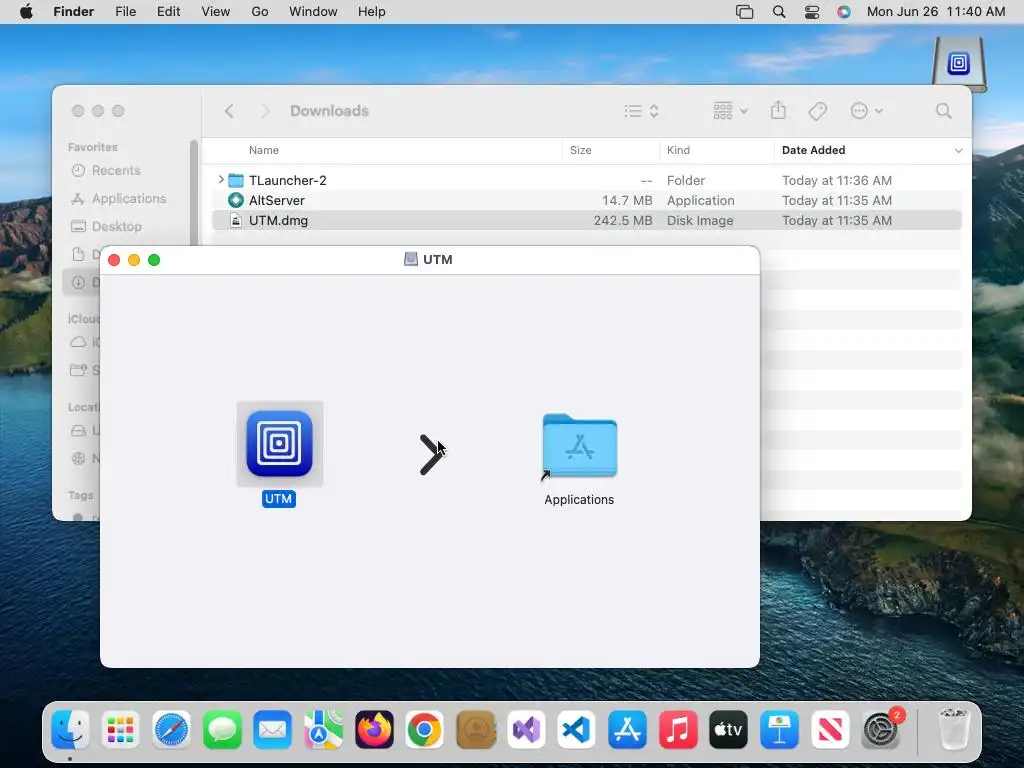Click the Share icon in Downloads toolbar
The image size is (1024, 768).
point(778,110)
